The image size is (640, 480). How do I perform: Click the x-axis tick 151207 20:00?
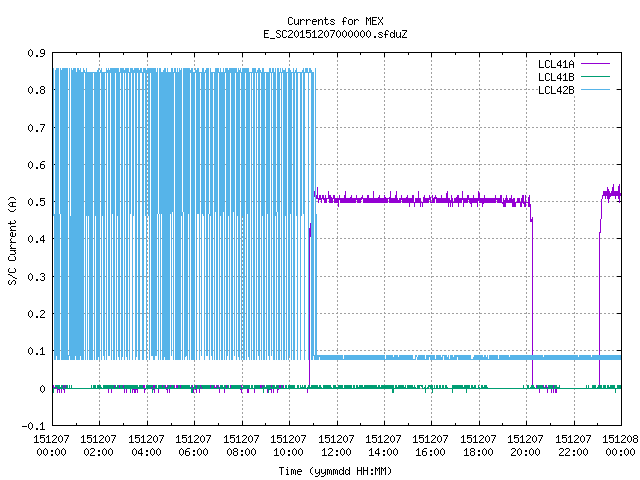tap(526, 445)
